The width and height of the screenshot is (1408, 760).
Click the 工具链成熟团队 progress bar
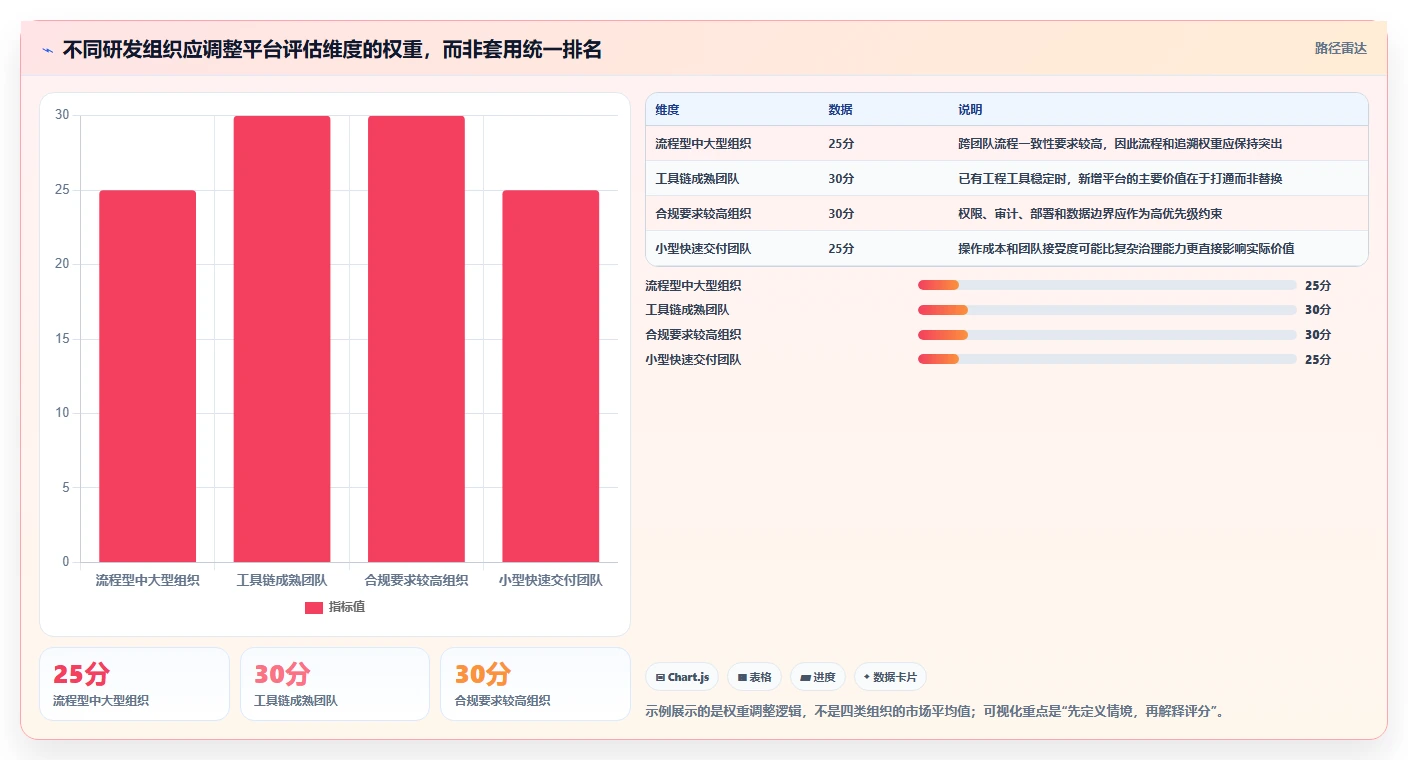(x=1107, y=310)
